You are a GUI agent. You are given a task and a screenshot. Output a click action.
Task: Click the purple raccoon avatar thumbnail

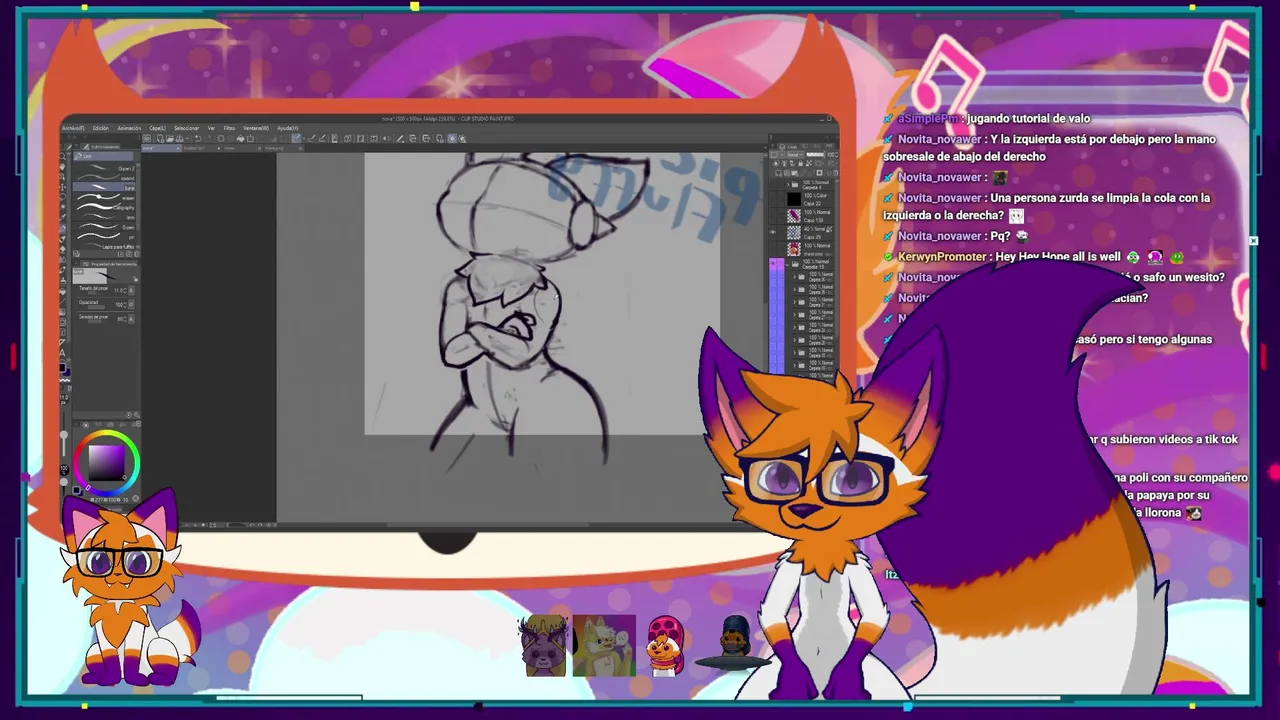click(x=542, y=646)
